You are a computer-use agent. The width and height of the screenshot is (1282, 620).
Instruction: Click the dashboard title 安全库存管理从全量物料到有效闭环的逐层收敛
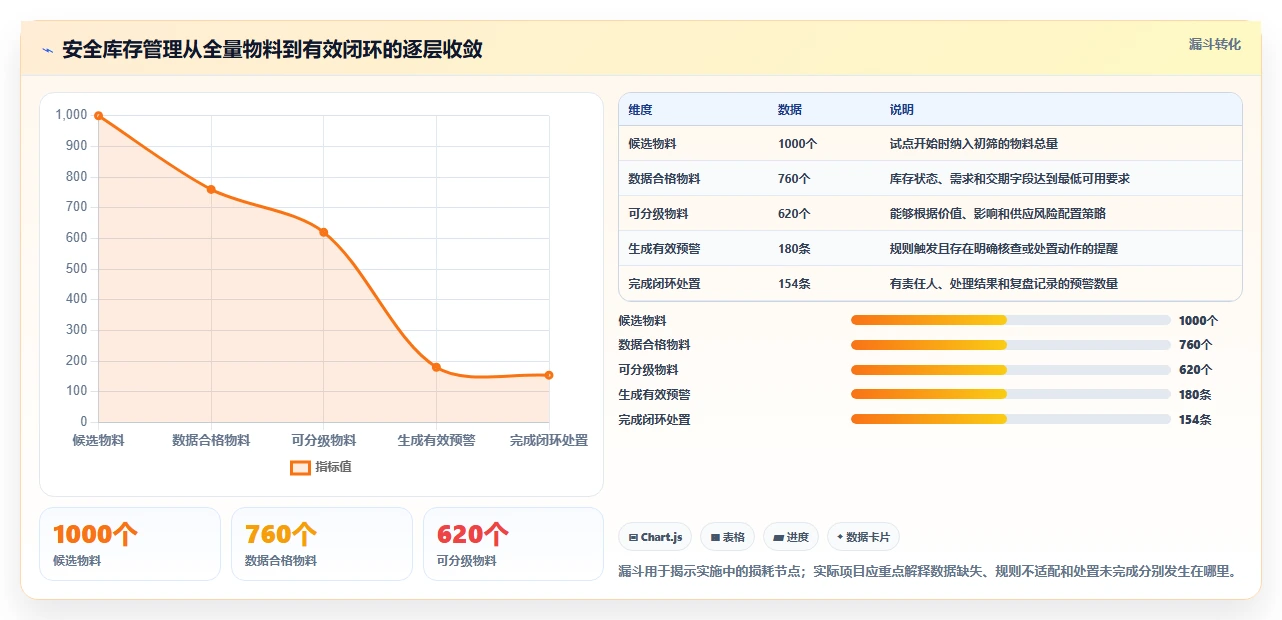click(x=272, y=50)
